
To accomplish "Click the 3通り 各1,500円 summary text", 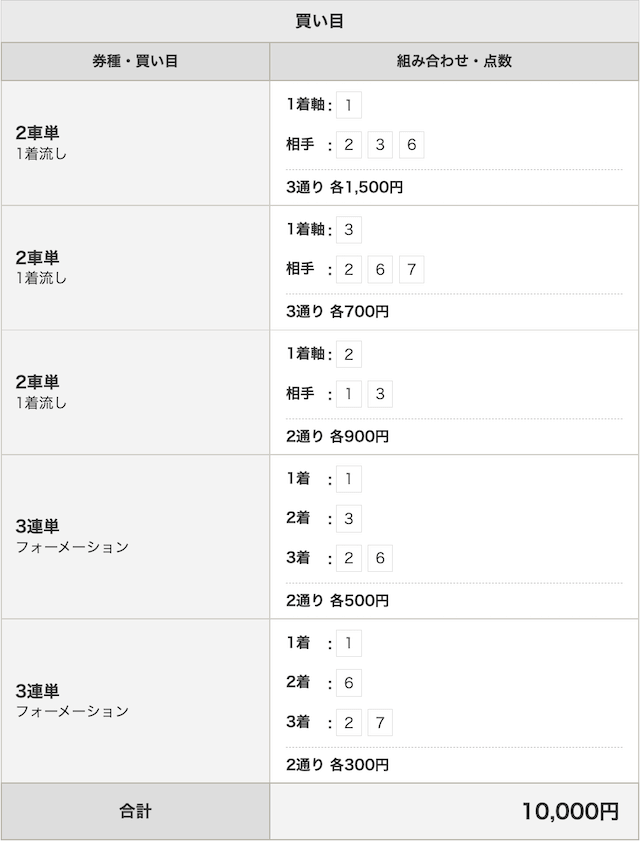I will click(x=344, y=187).
